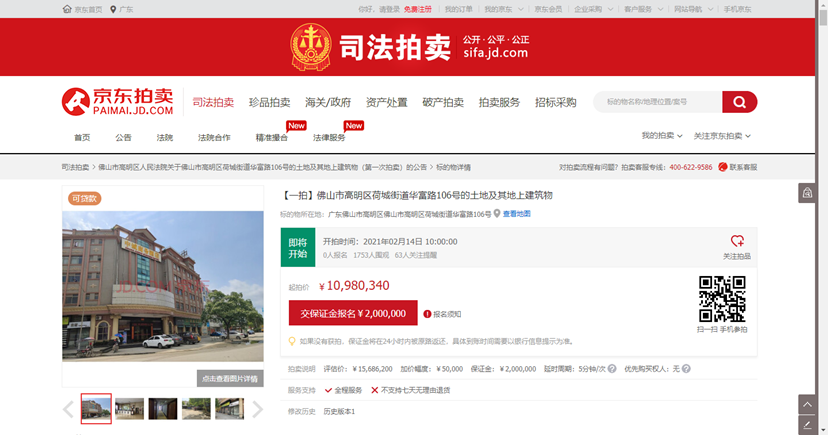
Task: Click the 司法拍卖 breadcrumb link
Action: [x=75, y=167]
